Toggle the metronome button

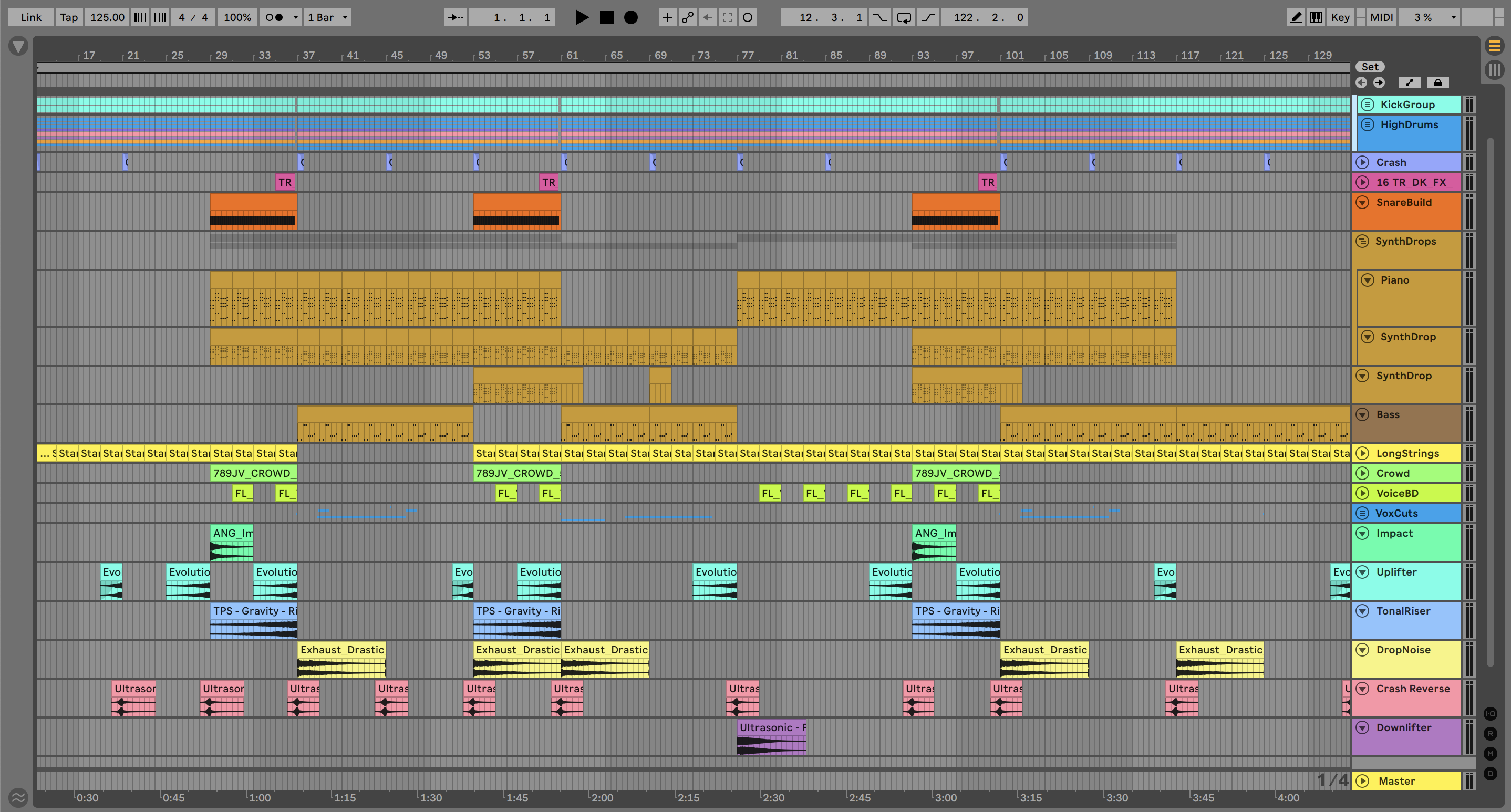coord(274,17)
